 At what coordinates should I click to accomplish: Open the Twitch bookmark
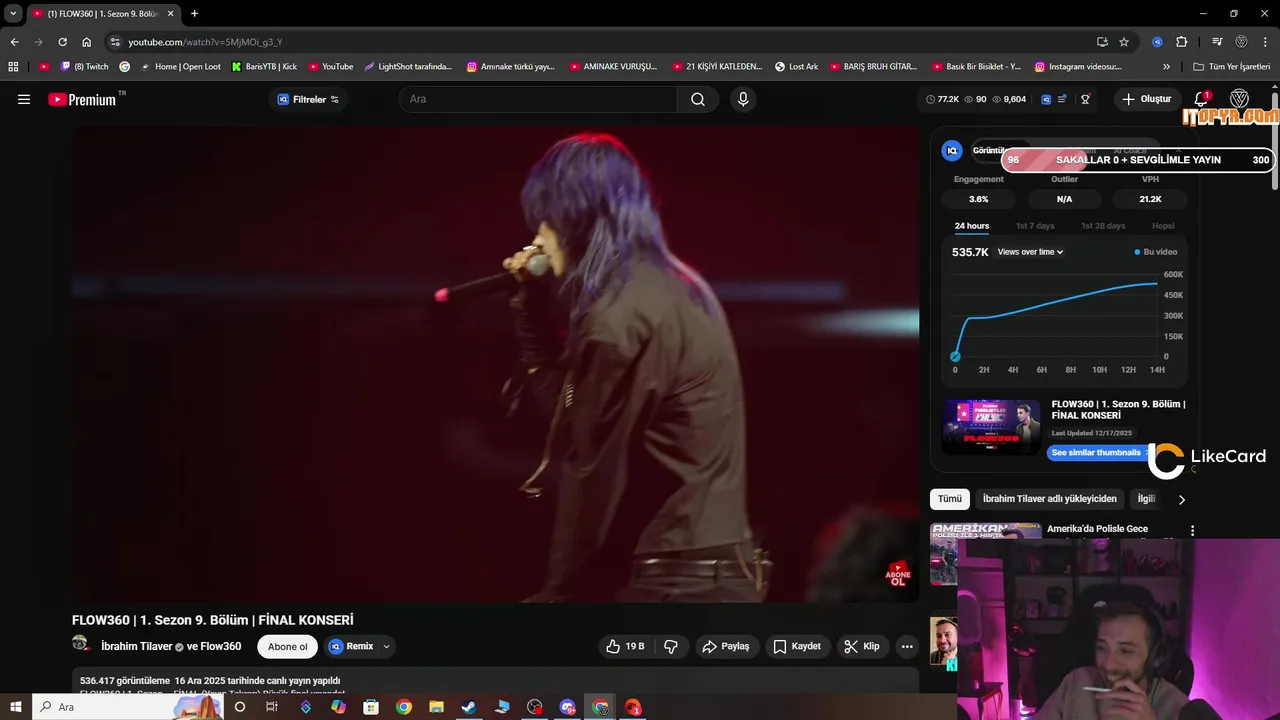pyautogui.click(x=85, y=67)
